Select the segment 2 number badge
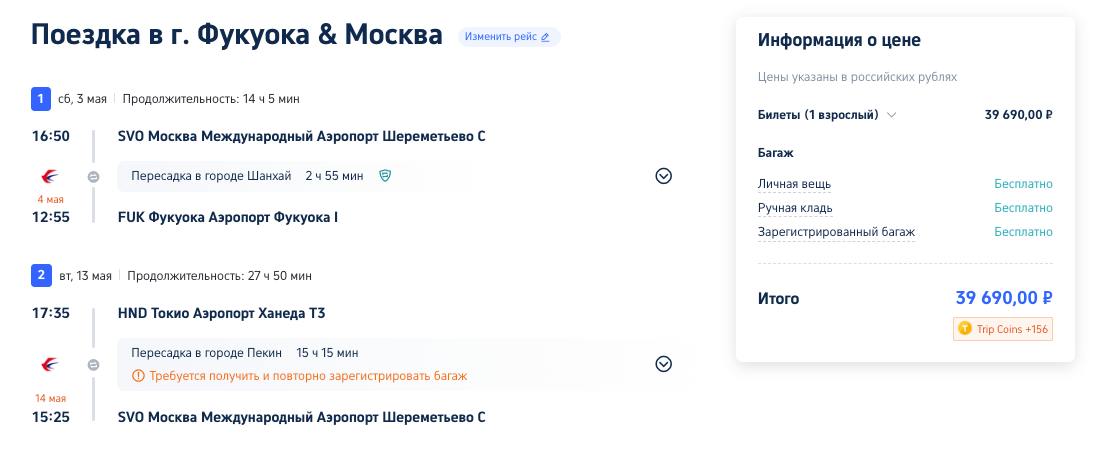Viewport: 1119px width, 456px height. click(41, 275)
